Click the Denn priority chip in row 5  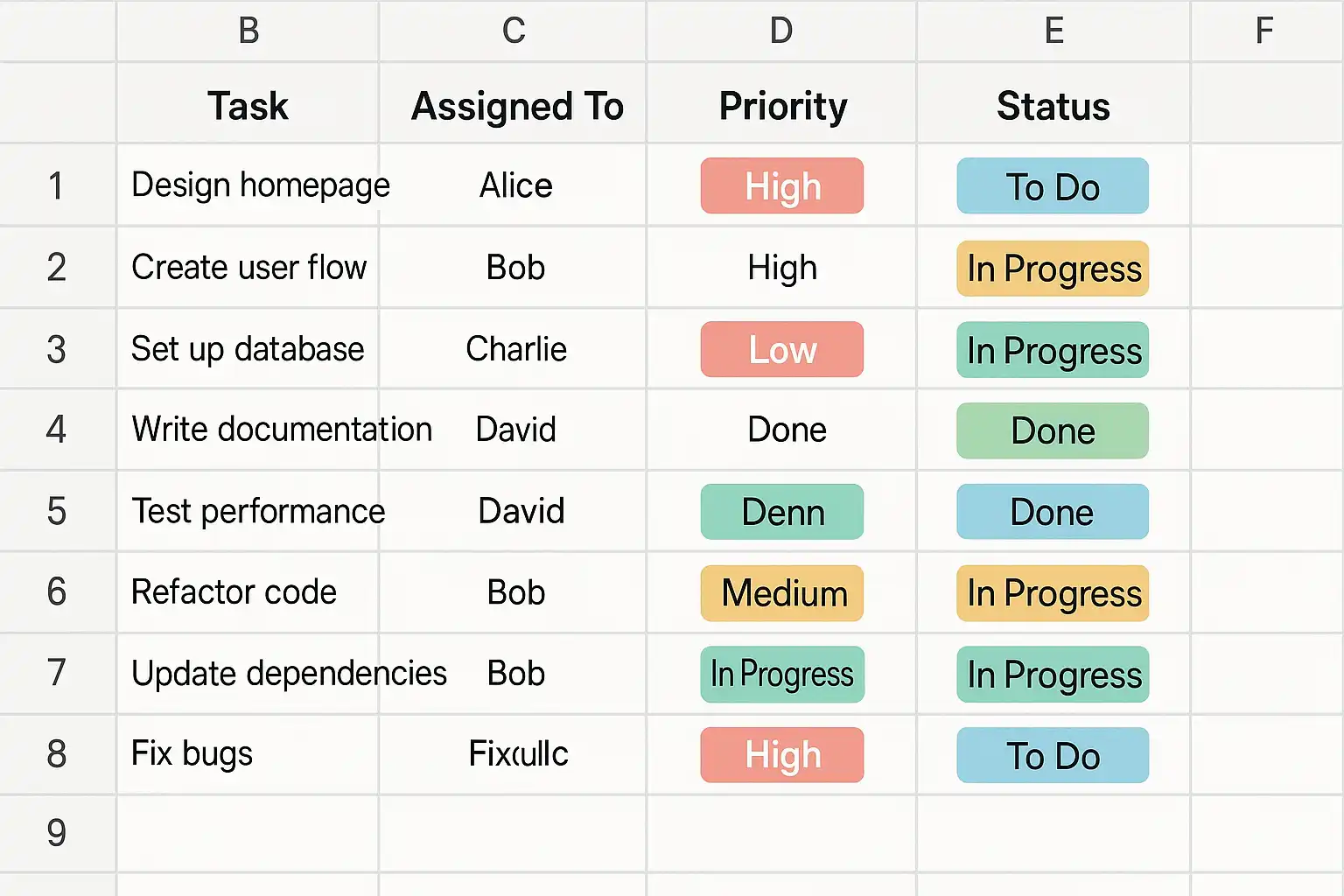[x=781, y=512]
